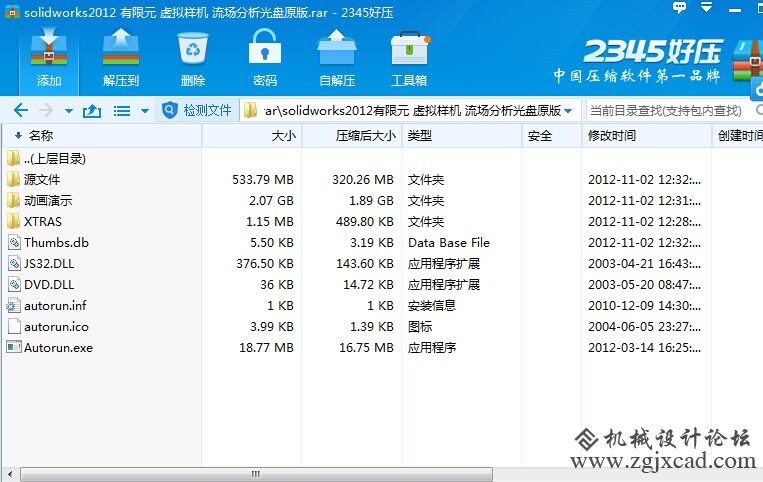Select the Thumbs.db file
The width and height of the screenshot is (763, 482).
tap(56, 242)
